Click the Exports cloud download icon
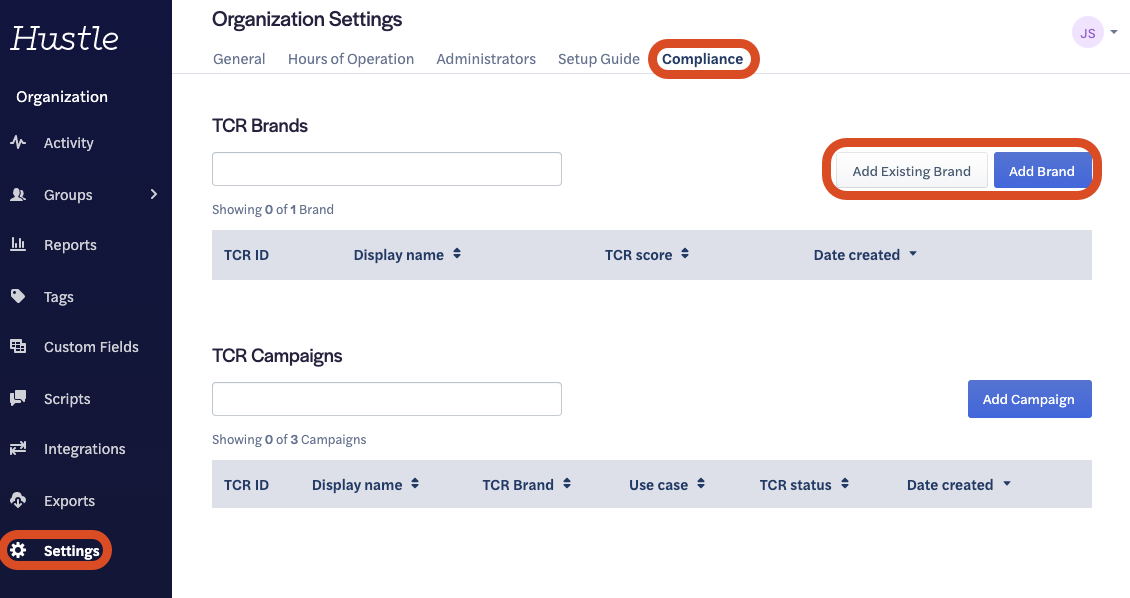 click(18, 500)
